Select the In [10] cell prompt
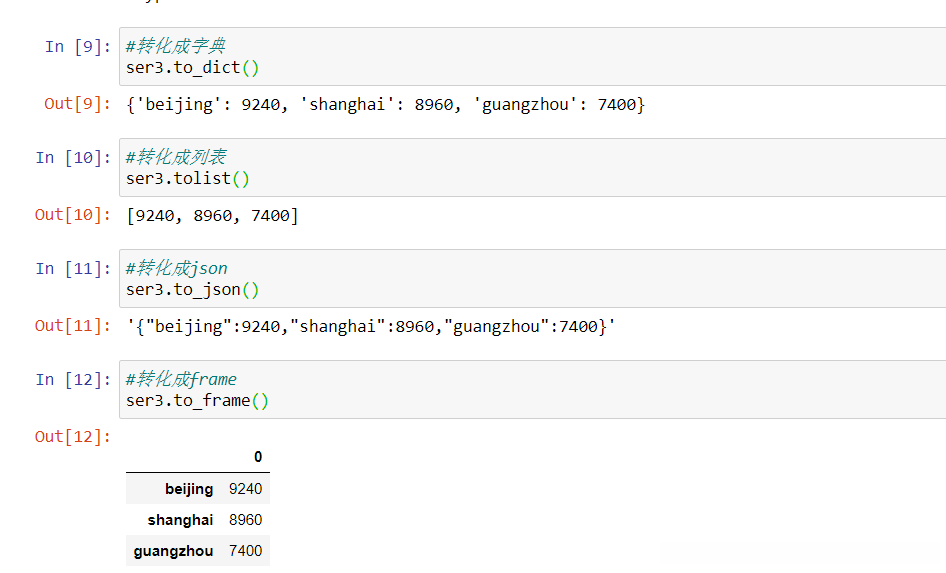This screenshot has height=573, width=946. click(69, 157)
